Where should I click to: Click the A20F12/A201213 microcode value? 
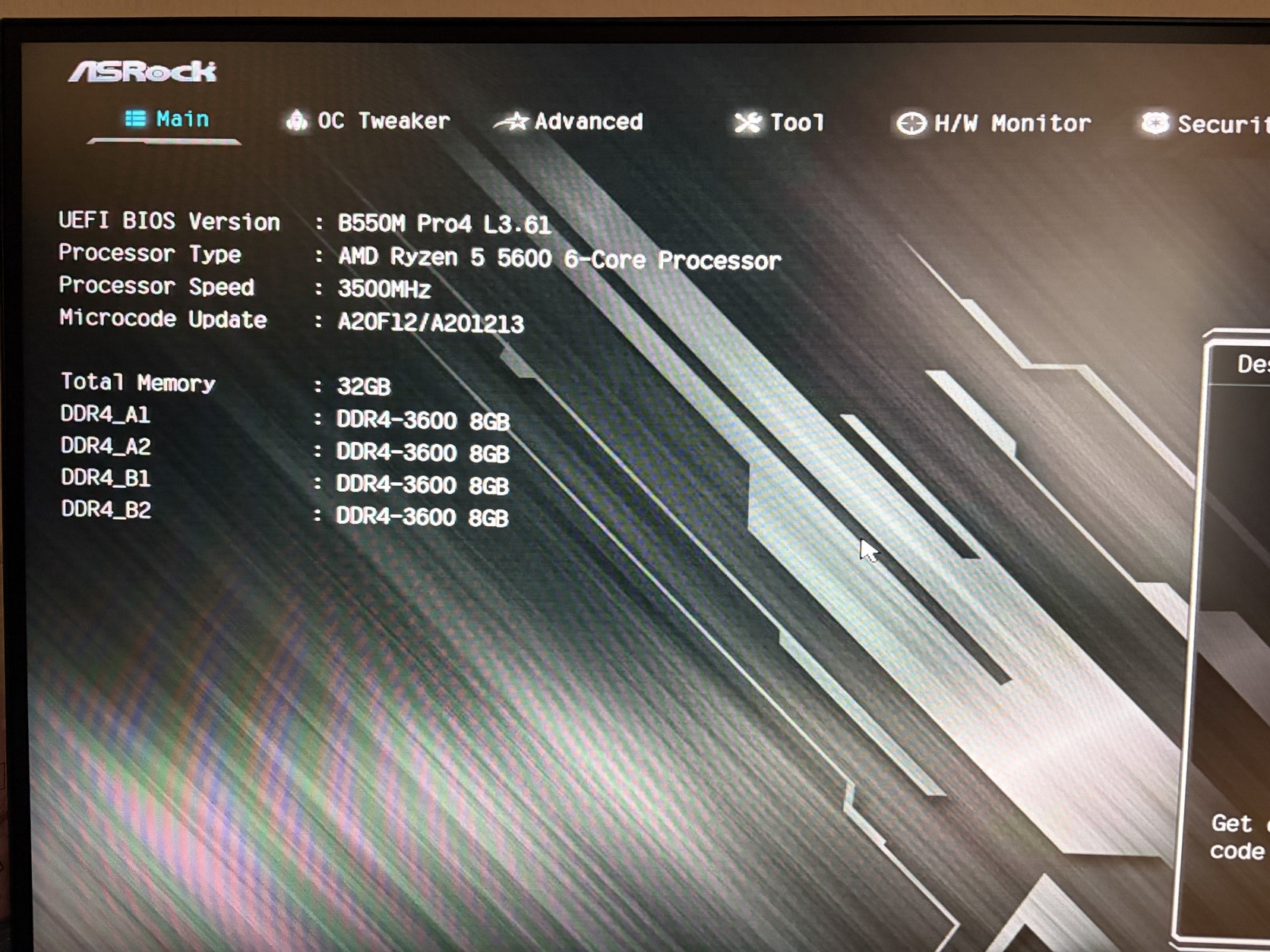(431, 323)
